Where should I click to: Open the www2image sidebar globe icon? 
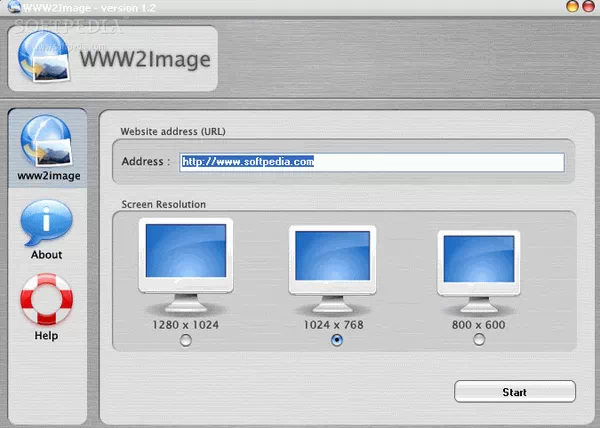point(46,141)
